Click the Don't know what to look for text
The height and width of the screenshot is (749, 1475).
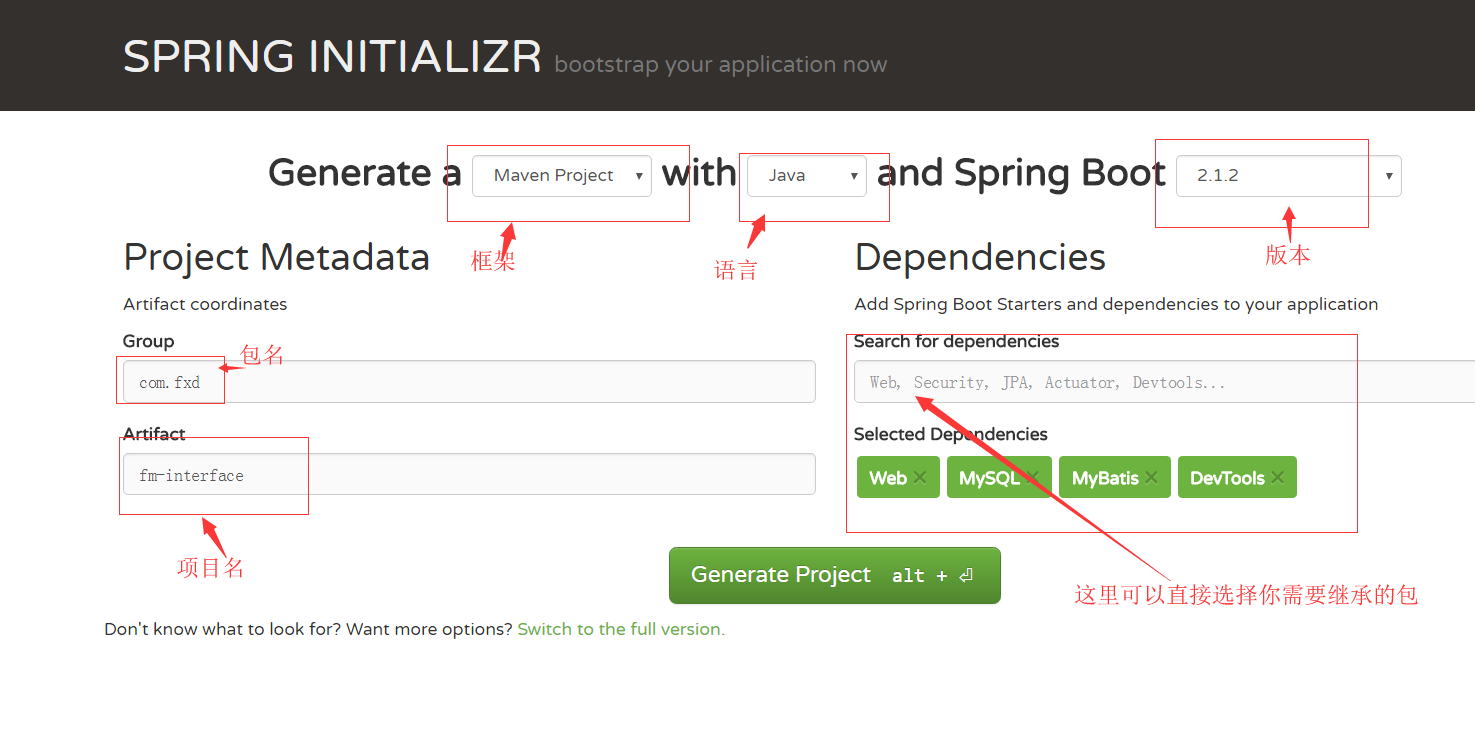tap(309, 629)
